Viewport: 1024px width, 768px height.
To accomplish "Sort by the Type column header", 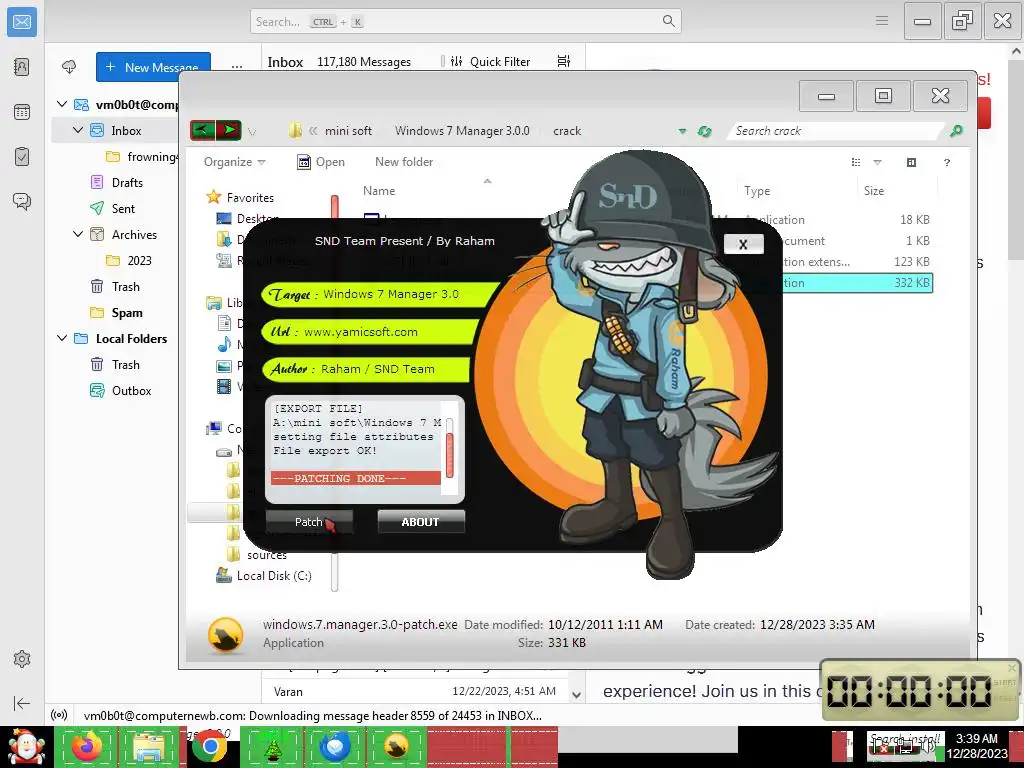I will pyautogui.click(x=757, y=191).
